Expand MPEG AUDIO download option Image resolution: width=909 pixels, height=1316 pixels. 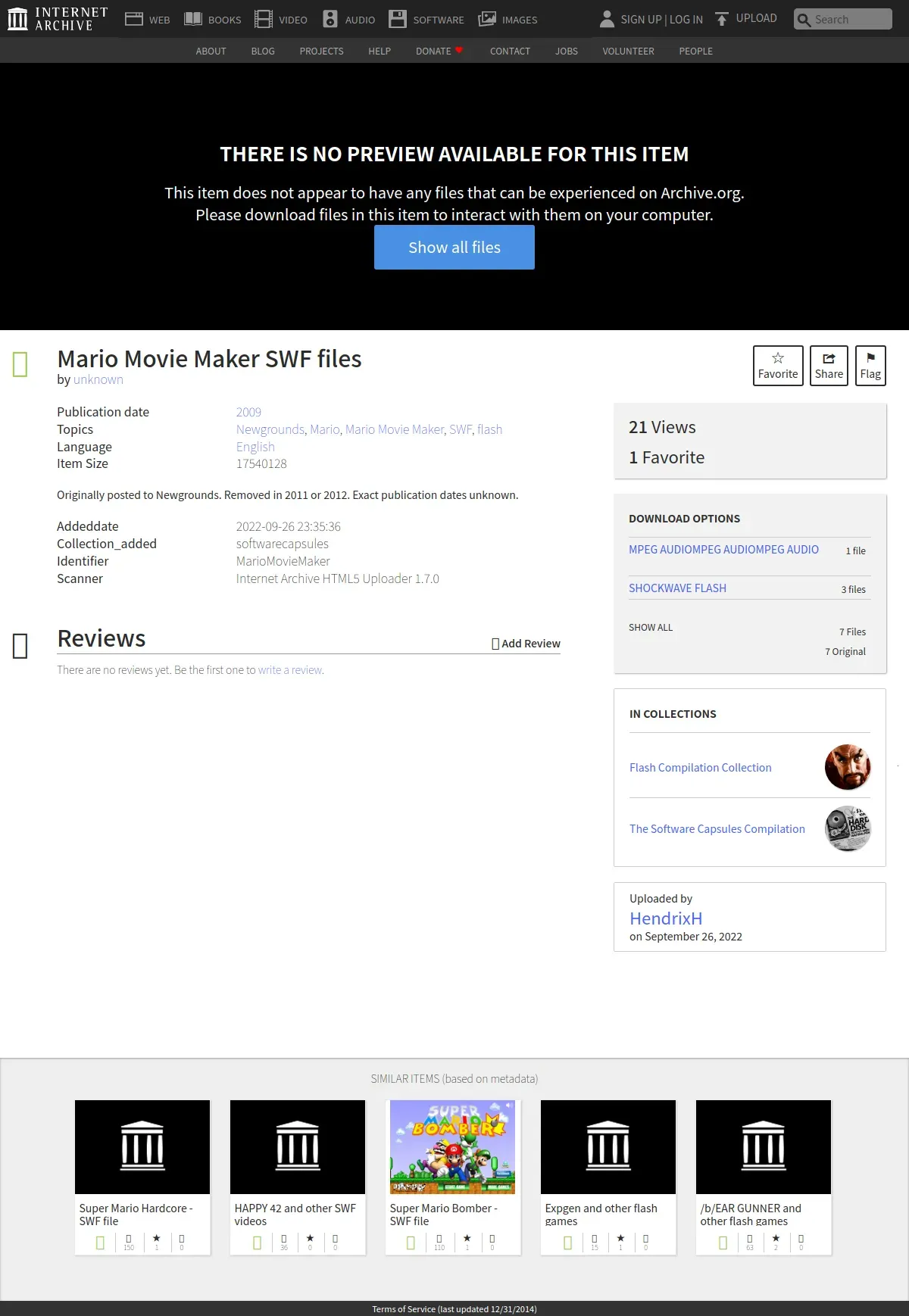[723, 550]
